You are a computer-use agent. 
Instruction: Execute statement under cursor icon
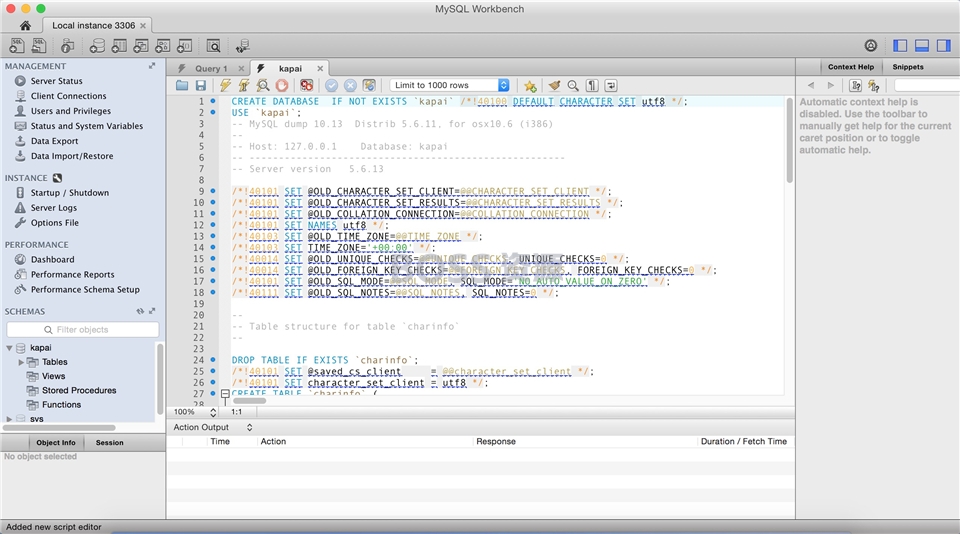244,86
